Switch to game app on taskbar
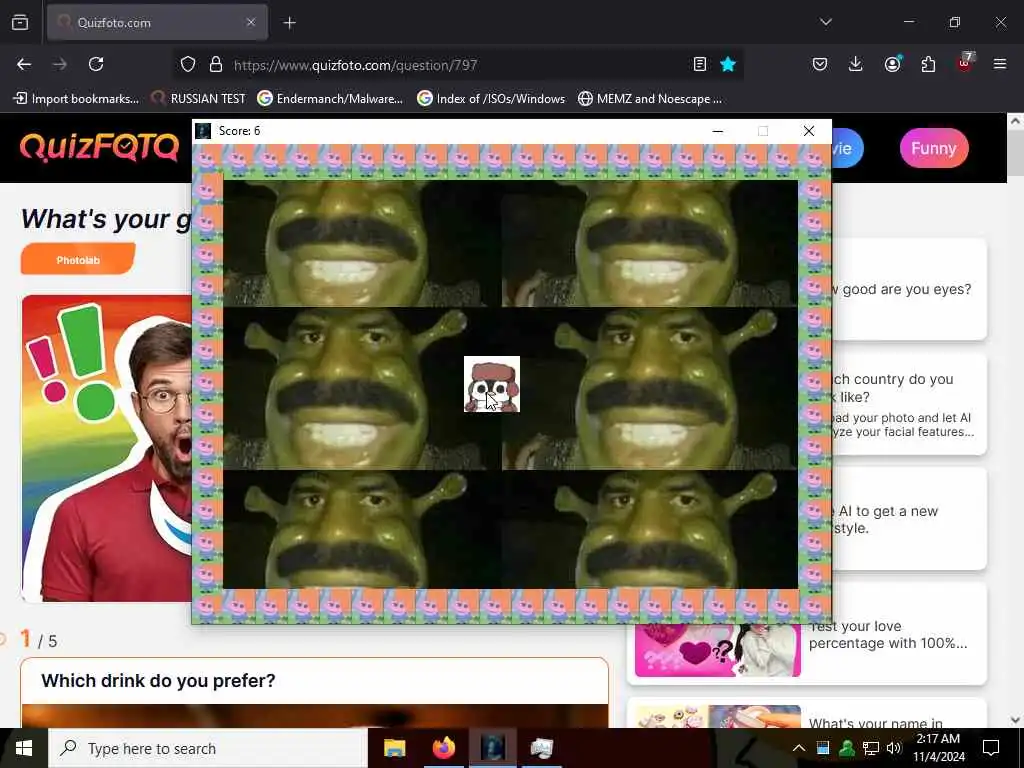The image size is (1024, 768). coord(492,748)
